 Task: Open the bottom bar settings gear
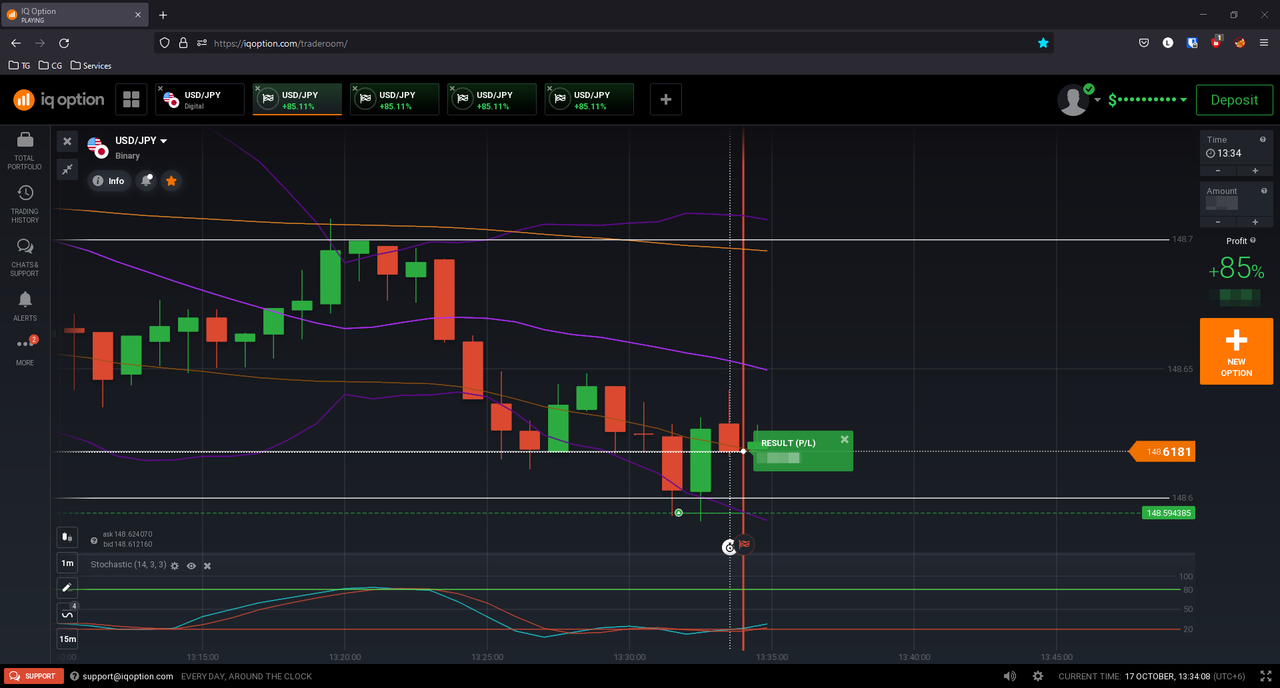tap(1037, 676)
